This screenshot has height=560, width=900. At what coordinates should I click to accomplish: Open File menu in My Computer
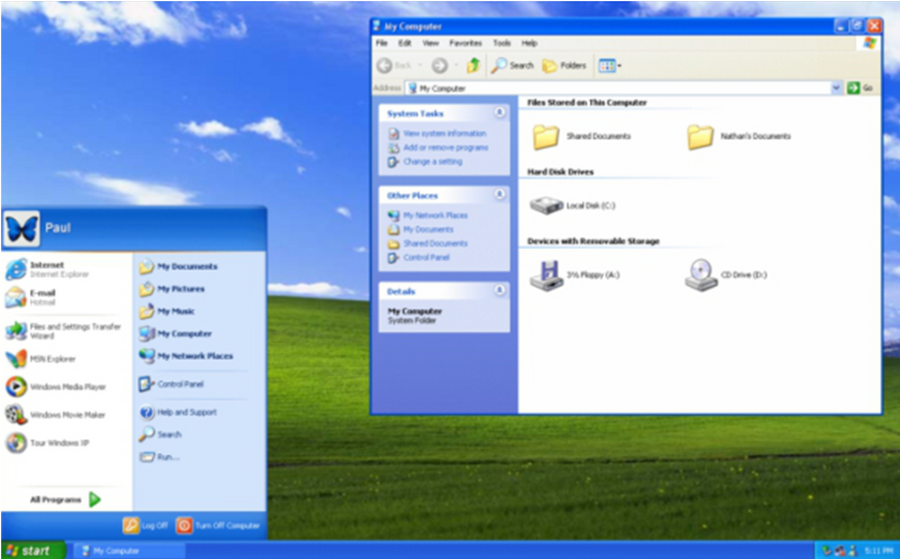pyautogui.click(x=382, y=43)
